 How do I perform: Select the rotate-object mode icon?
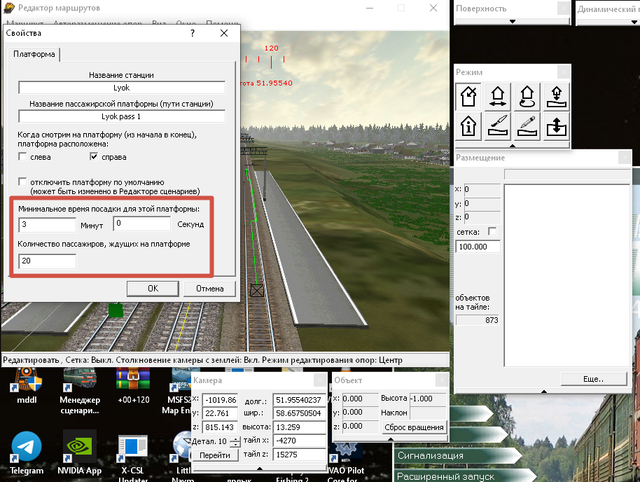point(527,97)
